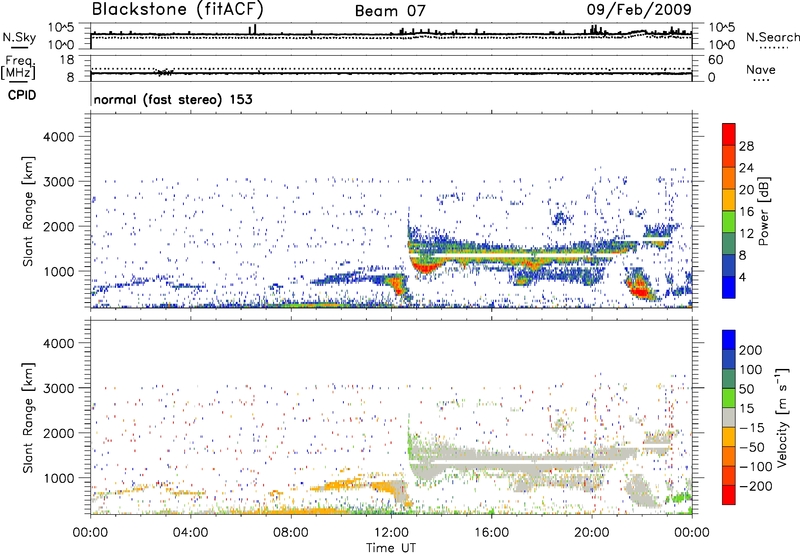Click 2000 tick on velocity panel axis

[x=59, y=433]
